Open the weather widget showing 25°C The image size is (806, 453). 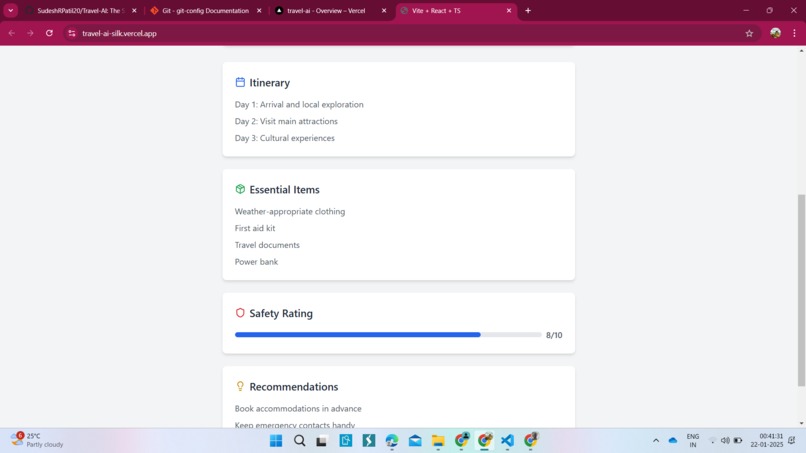tap(37, 440)
